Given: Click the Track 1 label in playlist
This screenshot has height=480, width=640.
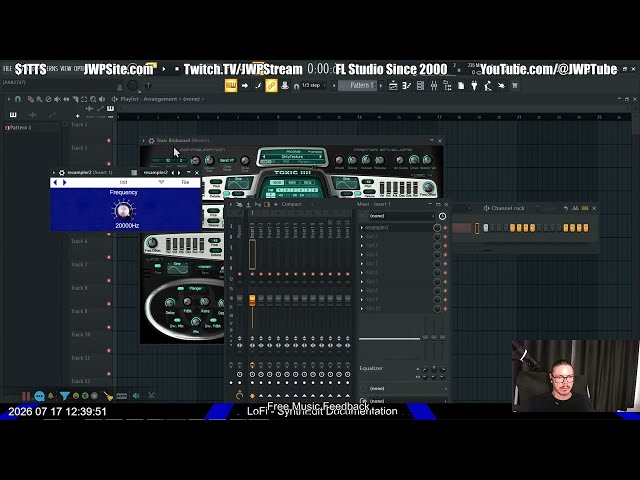Looking at the screenshot, I should tap(80, 124).
